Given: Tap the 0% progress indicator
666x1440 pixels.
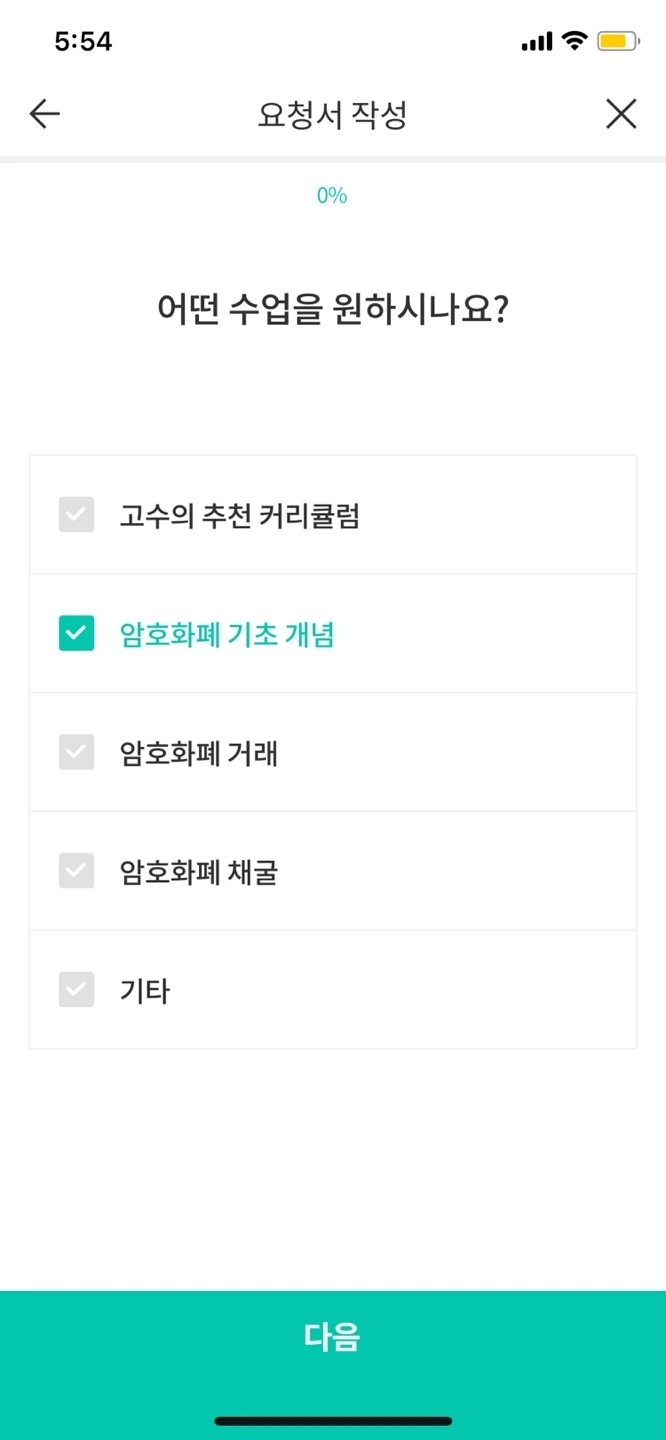Looking at the screenshot, I should 333,195.
